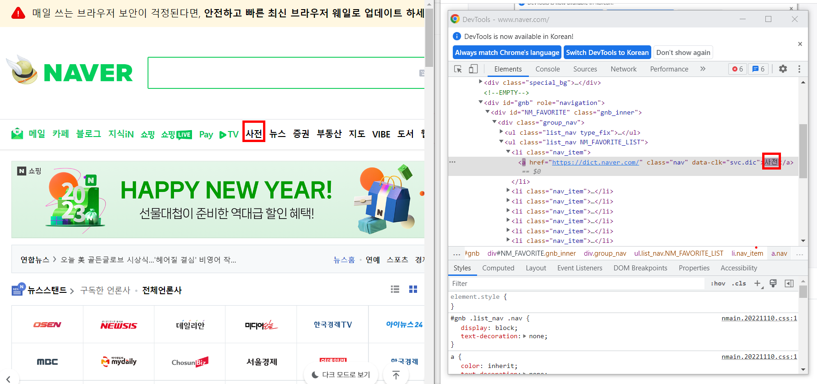The height and width of the screenshot is (384, 817).
Task: Click the blue issues count badge
Action: pyautogui.click(x=758, y=69)
